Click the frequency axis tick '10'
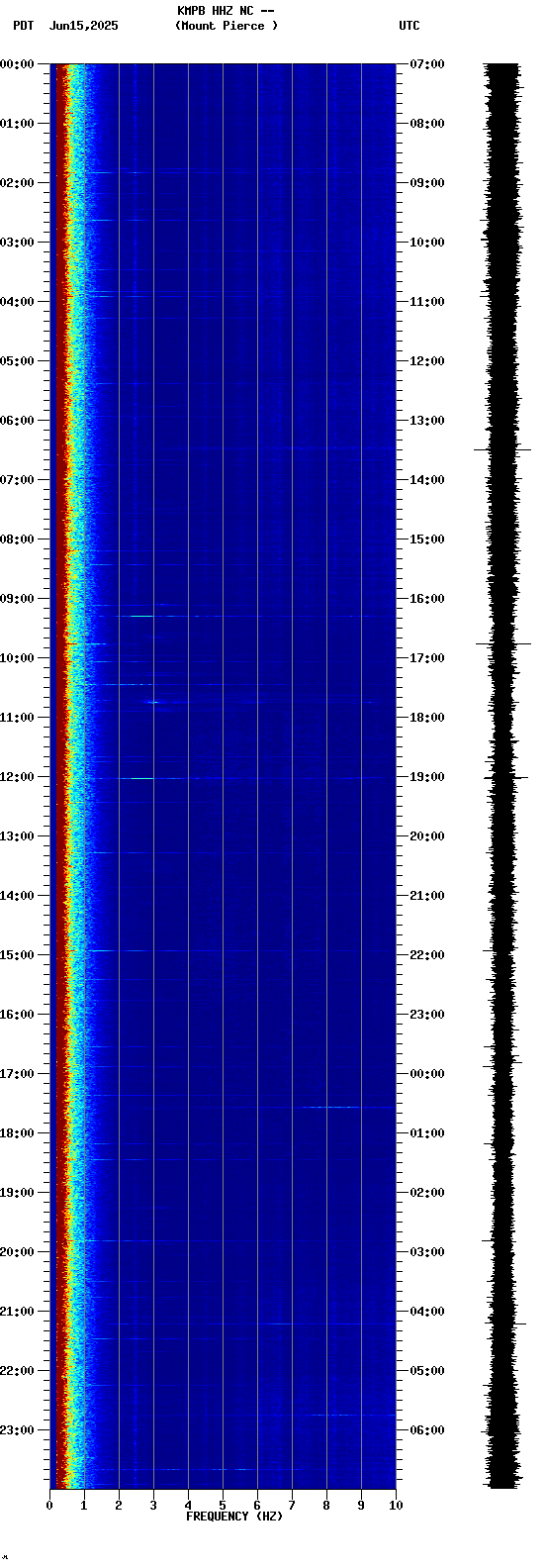 [x=396, y=1506]
